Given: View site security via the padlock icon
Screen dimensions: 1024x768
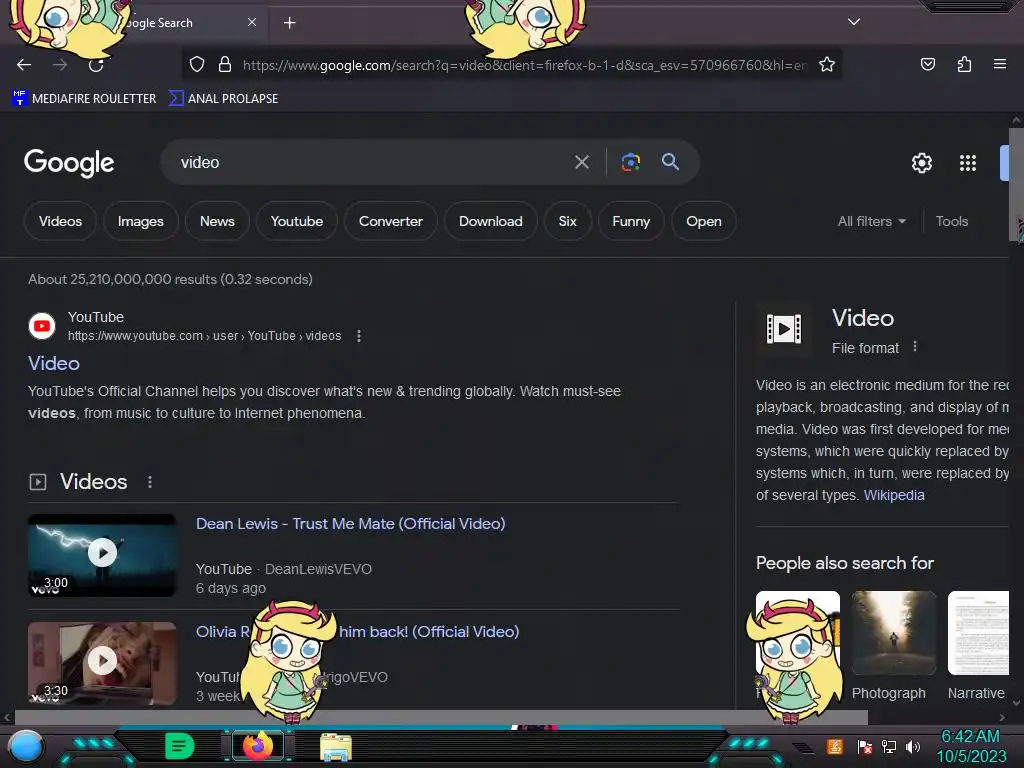Looking at the screenshot, I should [225, 64].
